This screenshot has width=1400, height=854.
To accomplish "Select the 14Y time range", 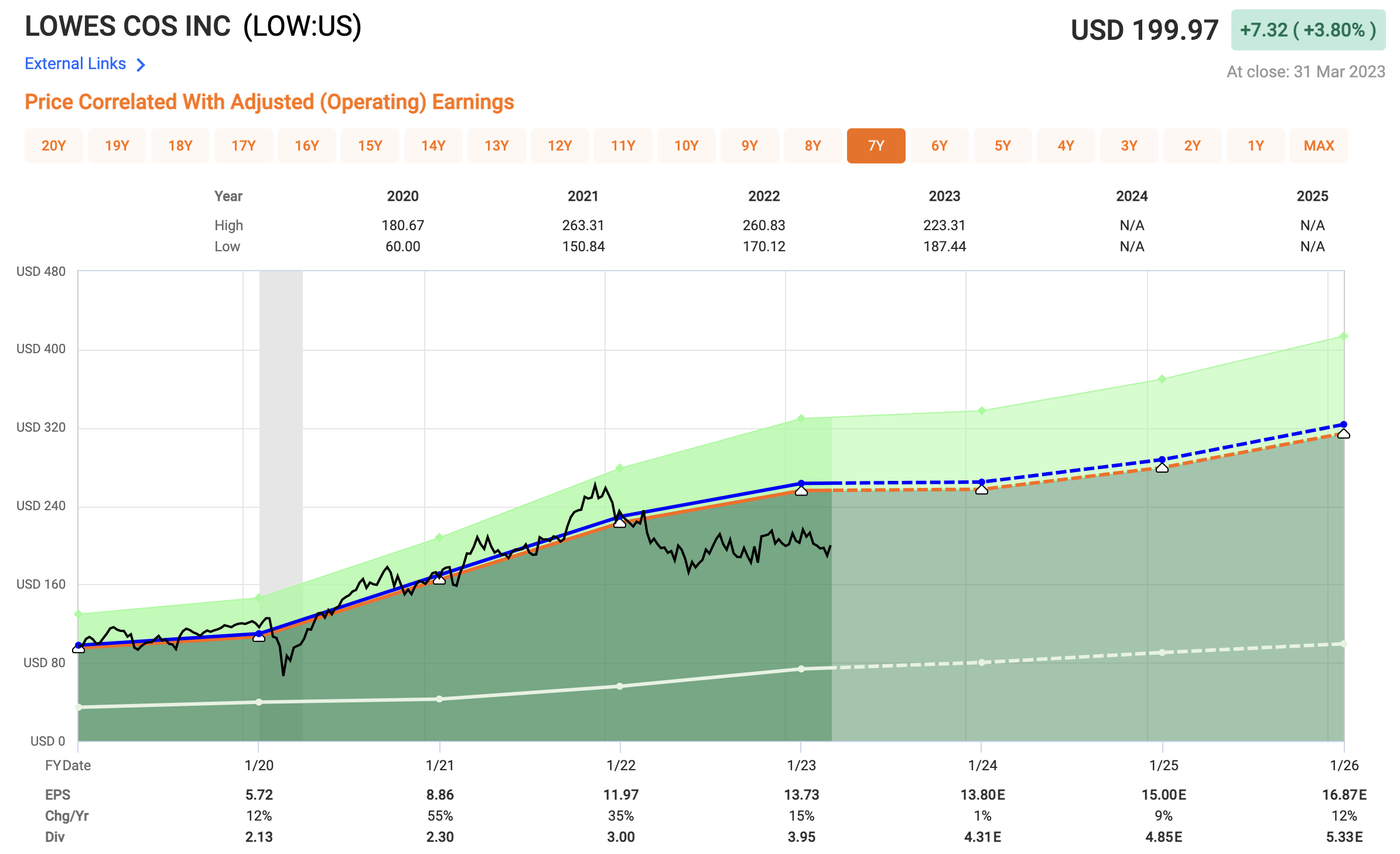I will pos(433,146).
